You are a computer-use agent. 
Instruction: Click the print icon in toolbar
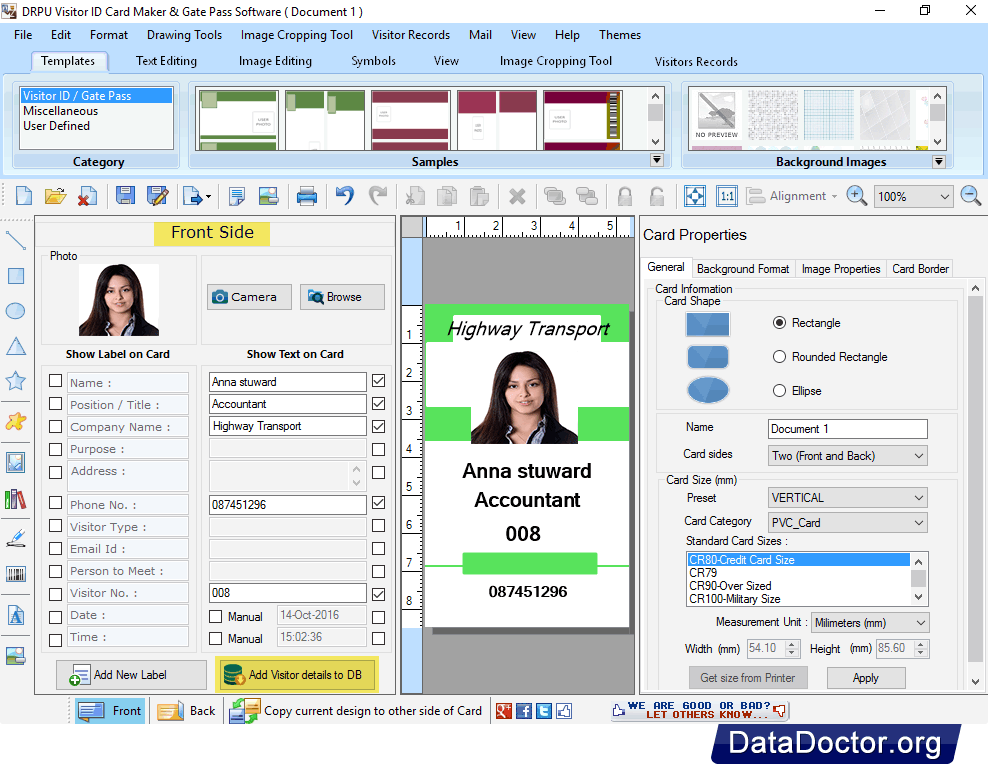pyautogui.click(x=307, y=196)
